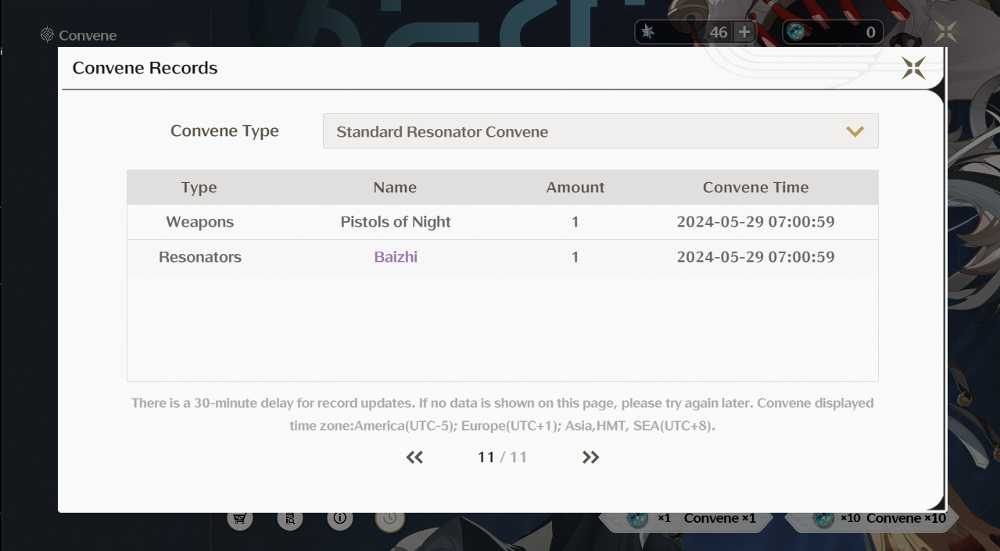Click the Weapons type cell
Screen dimensions: 1000x551
[x=200, y=222]
